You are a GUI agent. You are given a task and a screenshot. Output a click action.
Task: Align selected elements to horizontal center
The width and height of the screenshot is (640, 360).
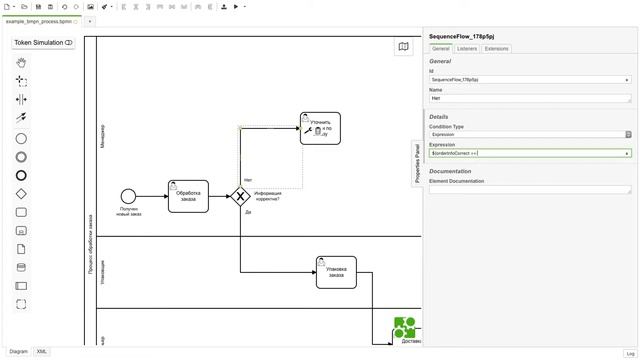[x=136, y=7]
